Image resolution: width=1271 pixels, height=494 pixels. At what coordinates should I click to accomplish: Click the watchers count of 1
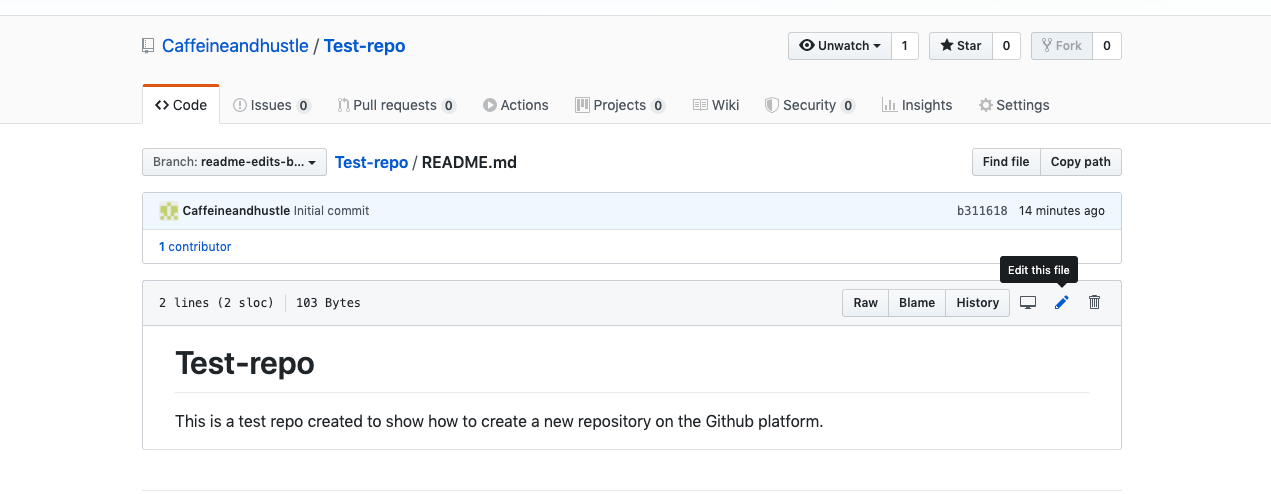click(x=904, y=46)
